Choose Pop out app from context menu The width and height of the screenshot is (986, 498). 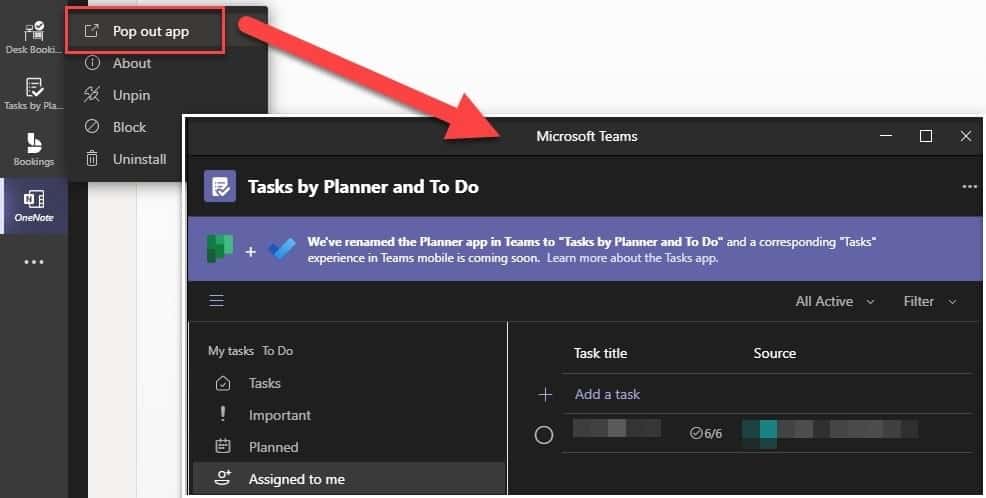[152, 31]
